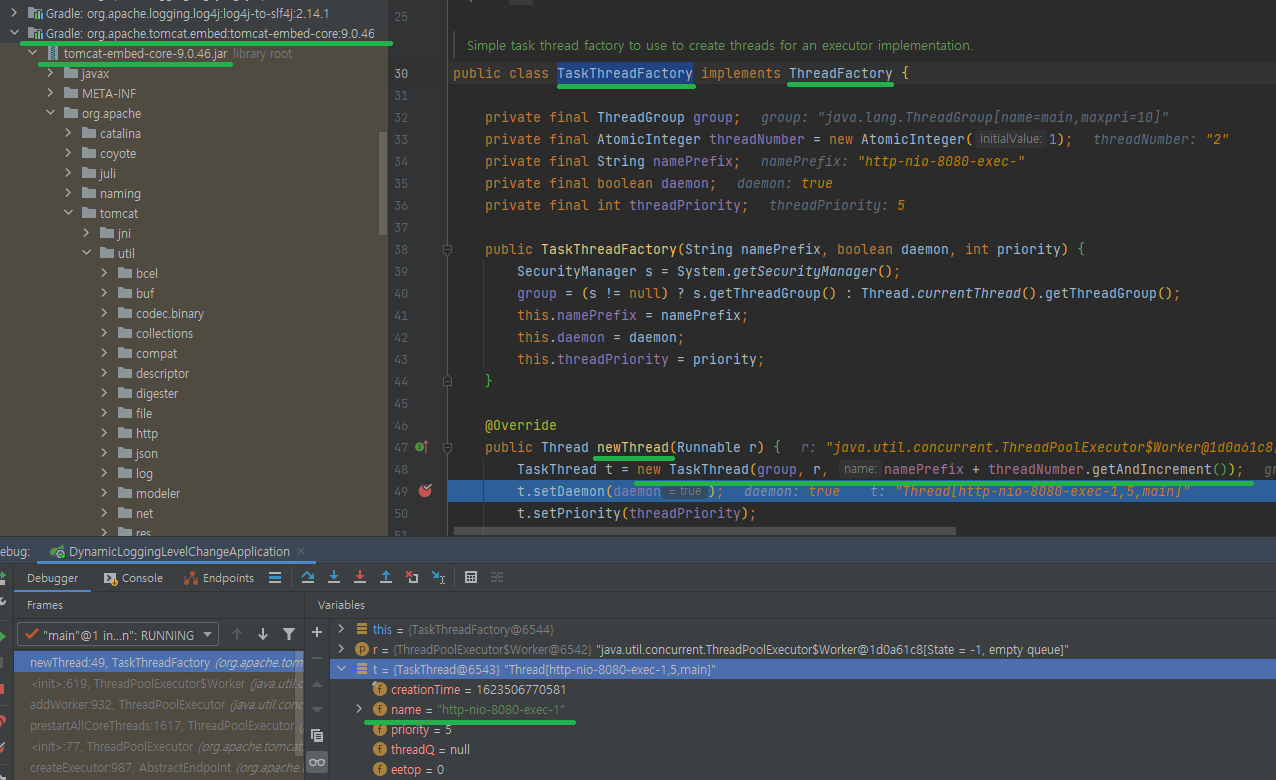
Task: Select the naming package in tree
Action: click(x=120, y=193)
